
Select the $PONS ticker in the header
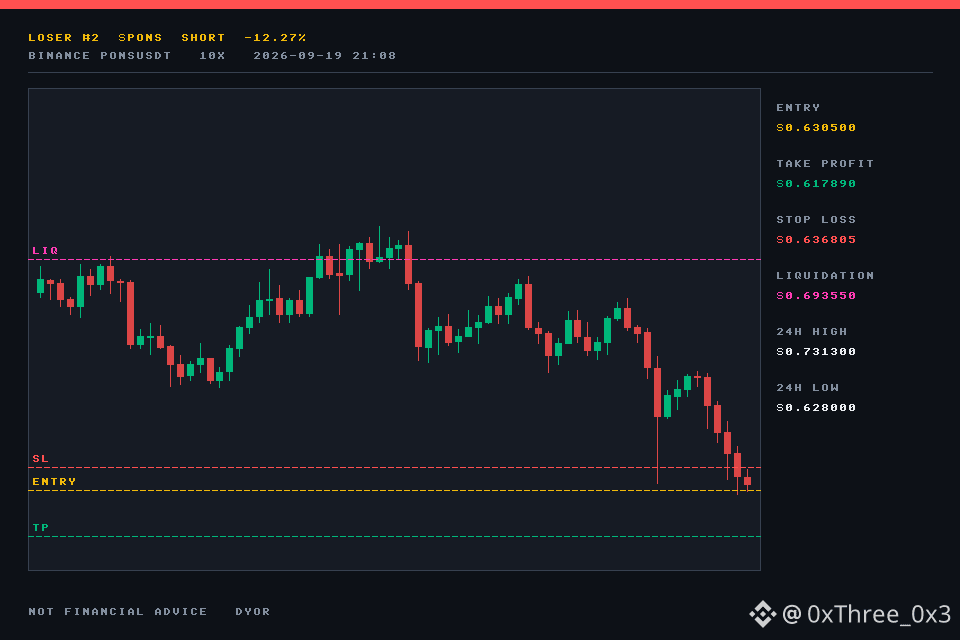(x=140, y=37)
